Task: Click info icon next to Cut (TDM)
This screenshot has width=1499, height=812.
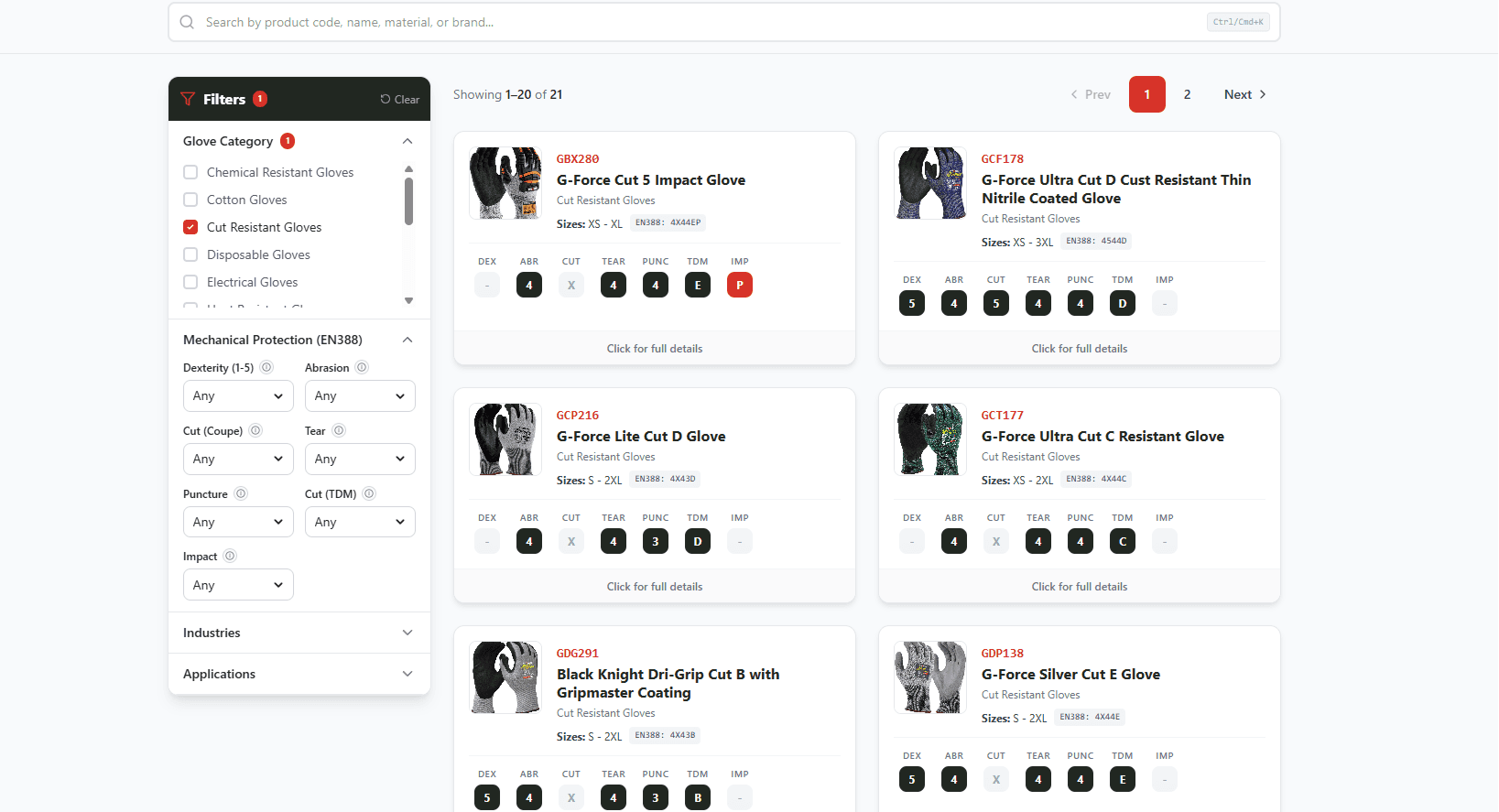Action: point(369,493)
